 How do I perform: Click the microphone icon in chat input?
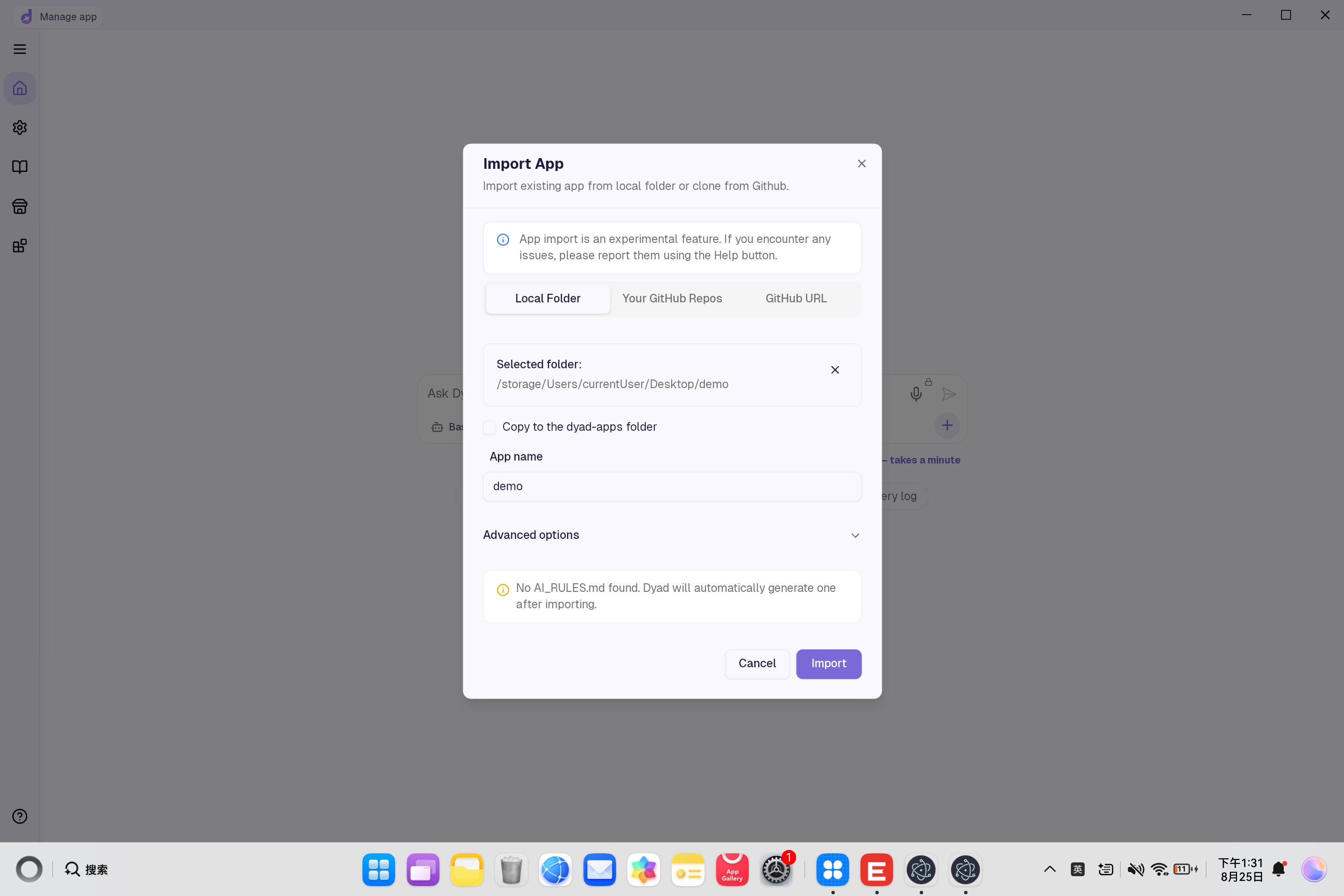pos(916,394)
